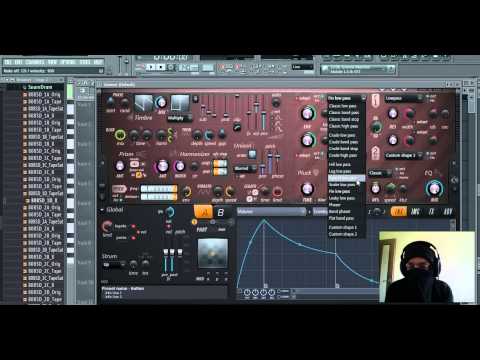This screenshot has width=480, height=360.
Task: Toggle the legato switch
Action: click(133, 226)
